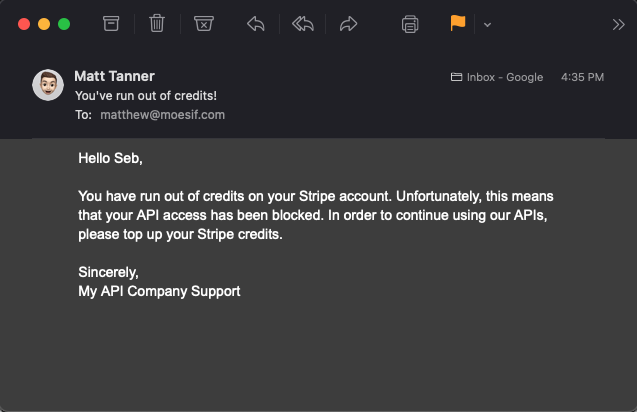637x412 pixels.
Task: Click the Reply All double-arrow icon
Action: coord(303,24)
